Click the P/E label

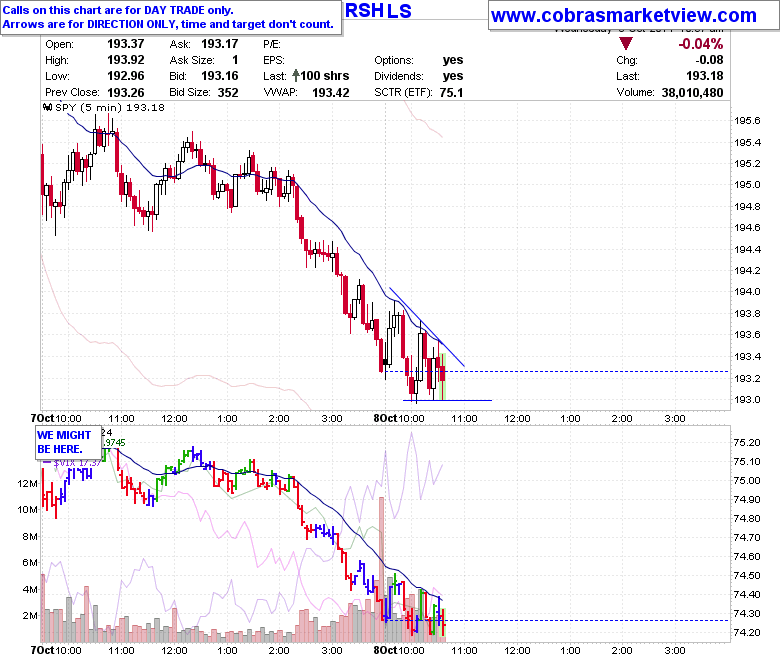point(272,44)
